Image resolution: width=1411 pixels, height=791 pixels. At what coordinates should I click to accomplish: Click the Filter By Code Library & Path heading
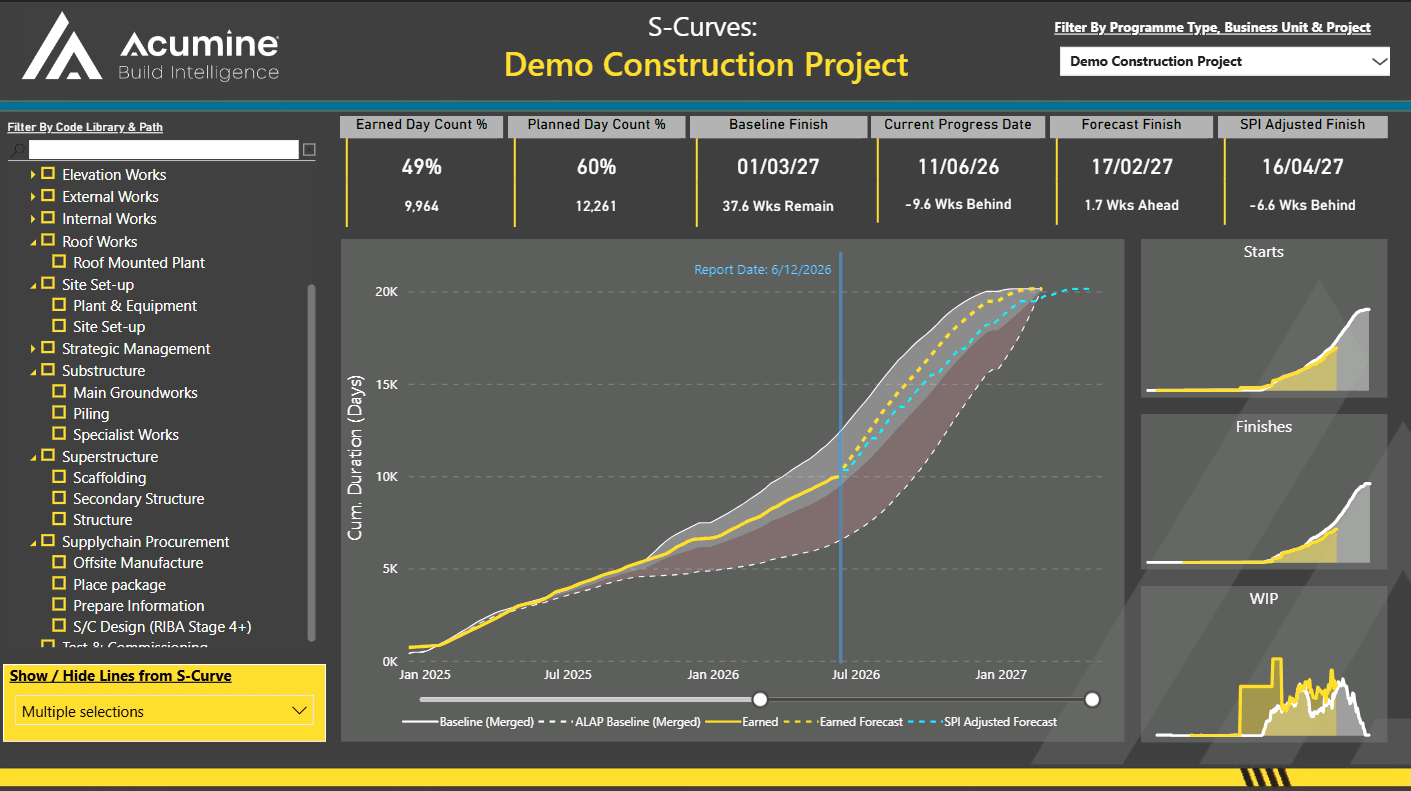[x=85, y=127]
